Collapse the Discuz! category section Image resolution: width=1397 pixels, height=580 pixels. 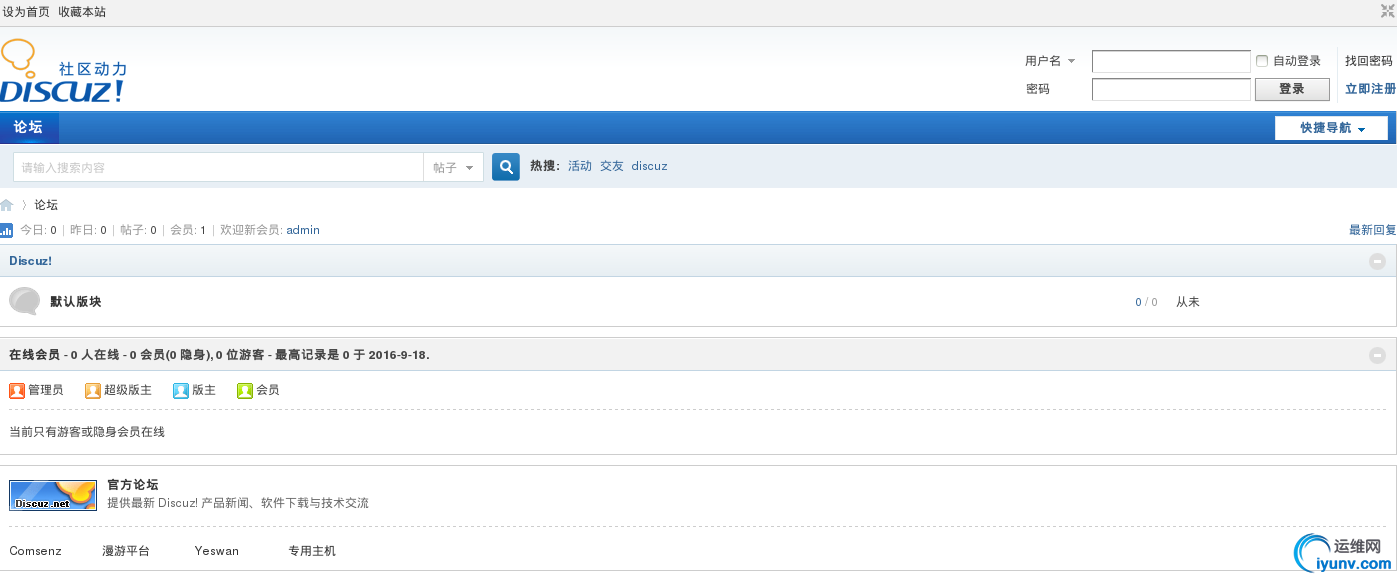[1377, 261]
